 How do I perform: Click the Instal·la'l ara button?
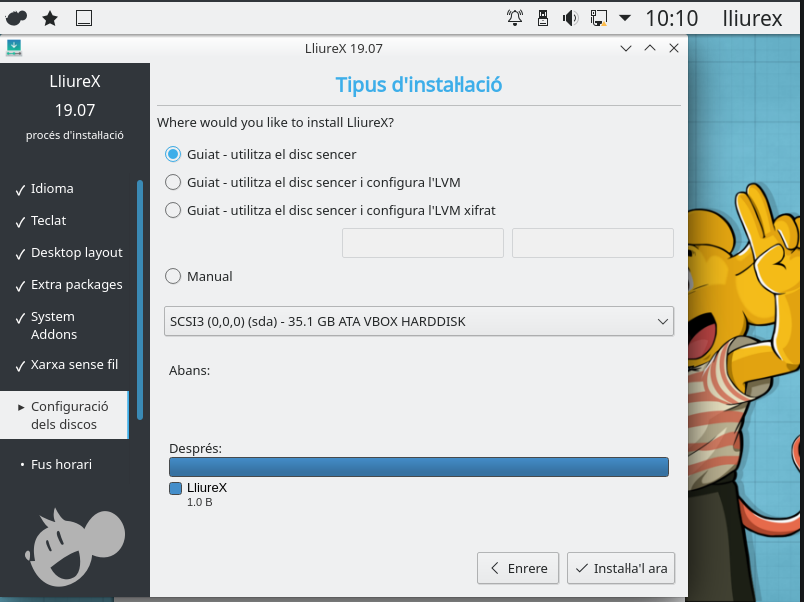[x=621, y=568]
